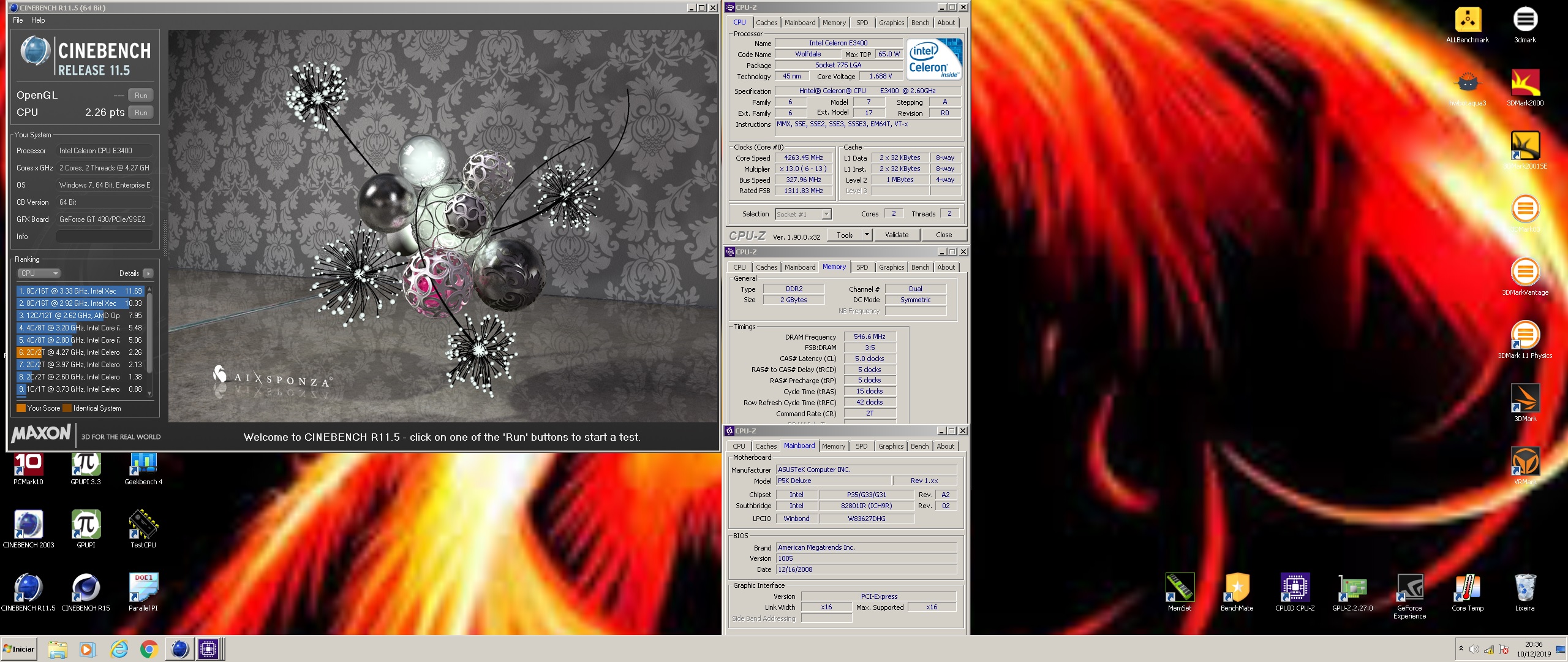Open Bench tab in top CPU-Z window
The width and height of the screenshot is (1568, 662).
tap(920, 23)
